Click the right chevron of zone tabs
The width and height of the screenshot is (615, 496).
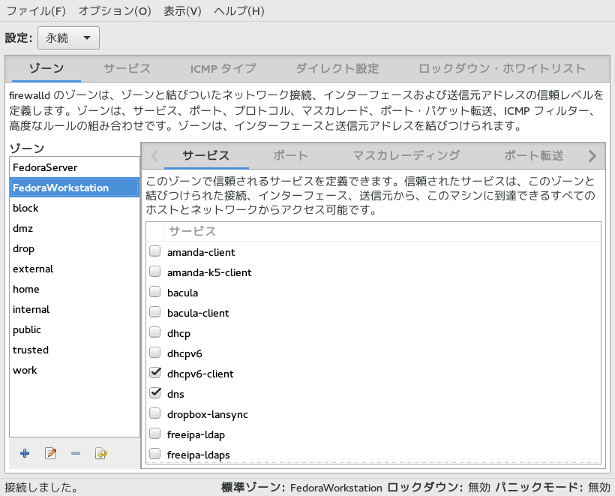(x=592, y=156)
